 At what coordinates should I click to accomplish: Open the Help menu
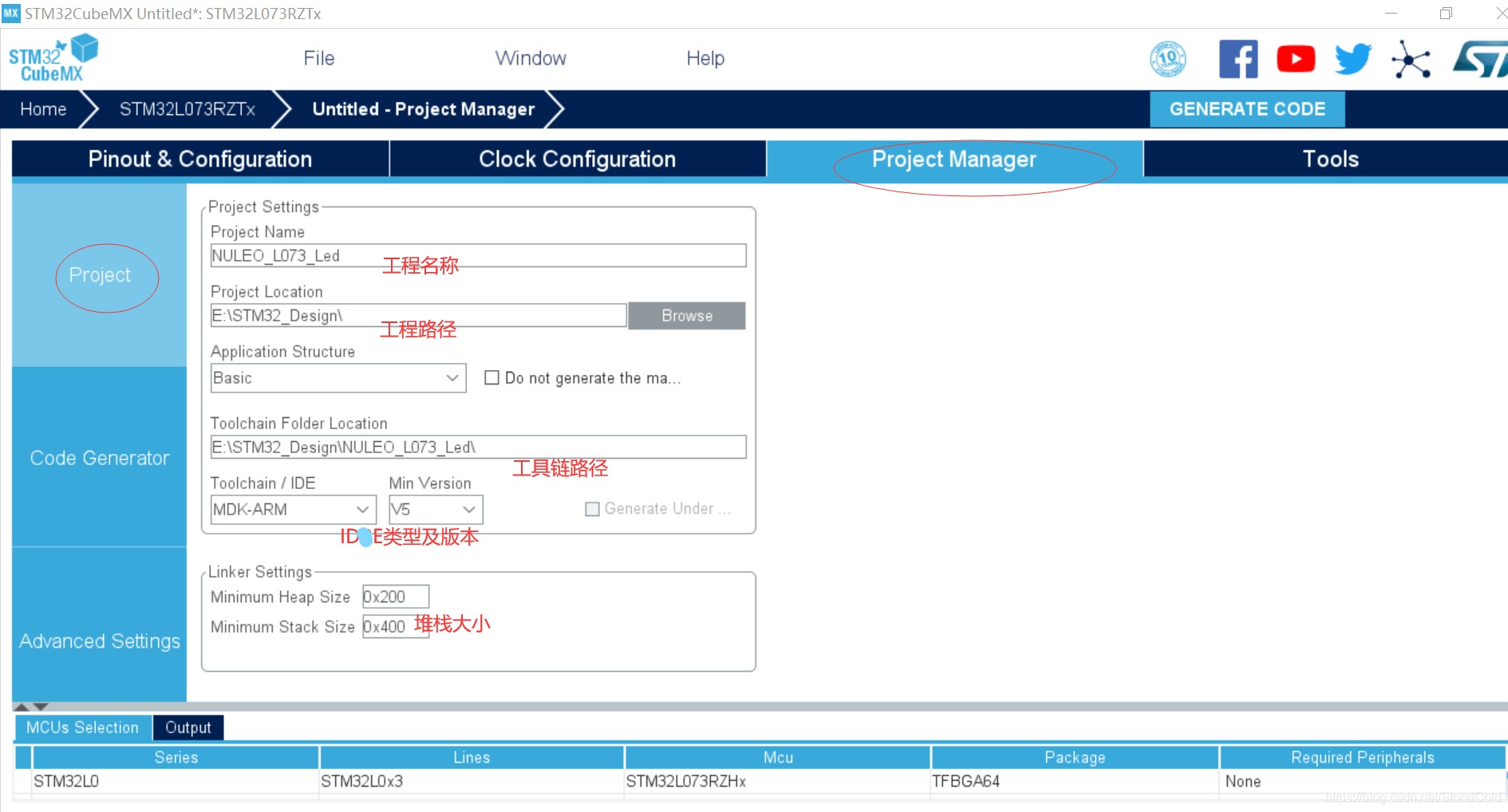[x=705, y=58]
